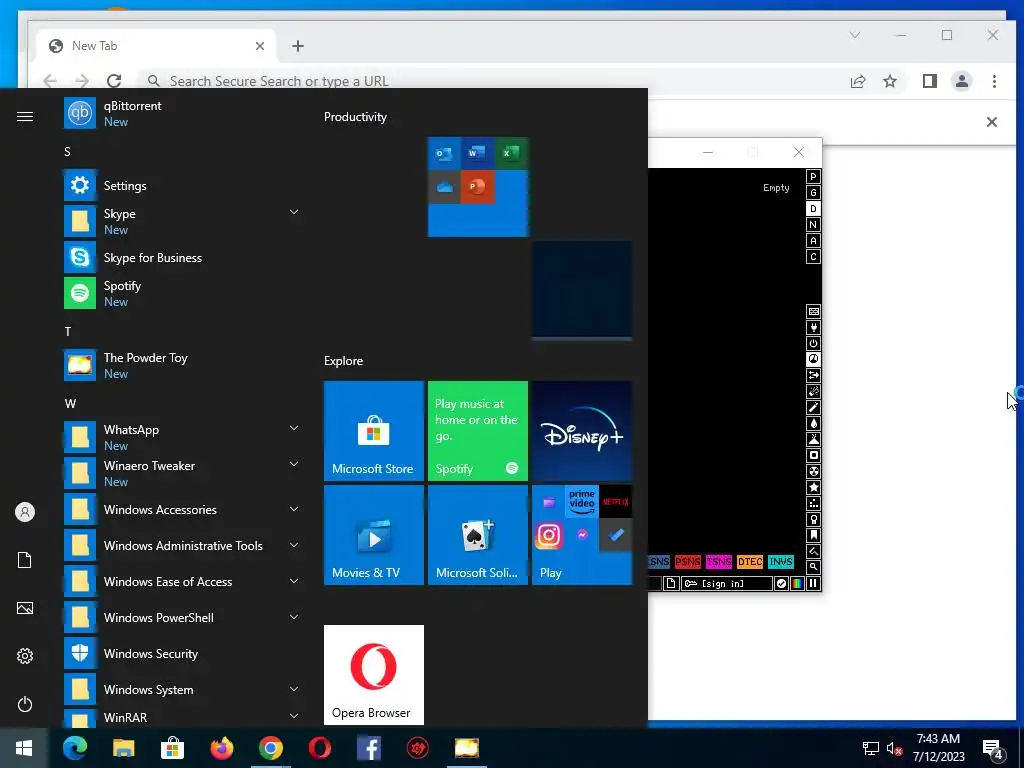Pause the Powder Toy simulation
The image size is (1024, 768).
pos(813,583)
